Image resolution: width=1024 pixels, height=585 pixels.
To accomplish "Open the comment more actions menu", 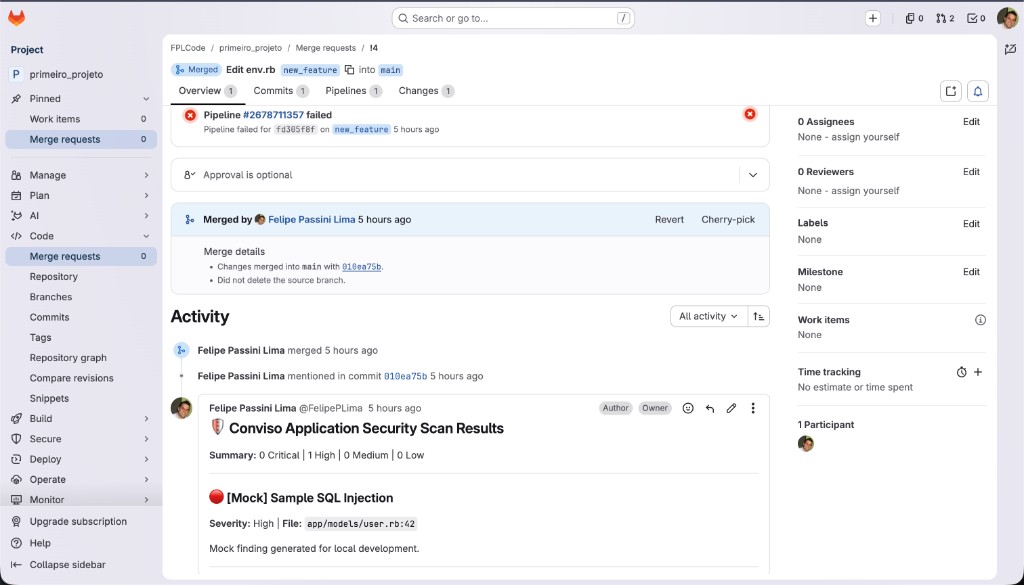I will (753, 408).
